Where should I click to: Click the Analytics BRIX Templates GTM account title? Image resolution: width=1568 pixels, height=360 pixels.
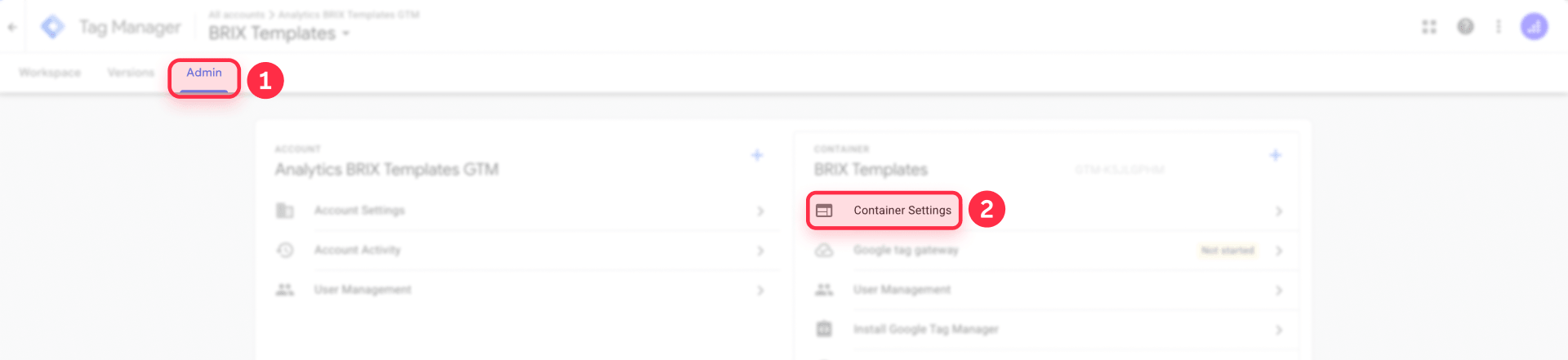point(386,170)
